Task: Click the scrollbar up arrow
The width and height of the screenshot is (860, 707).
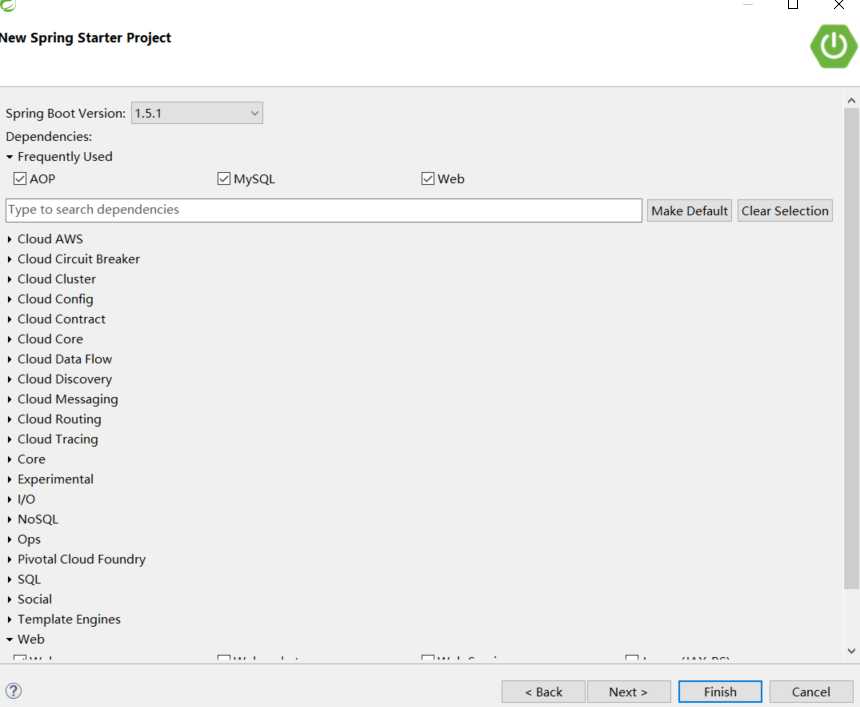Action: coord(851,100)
